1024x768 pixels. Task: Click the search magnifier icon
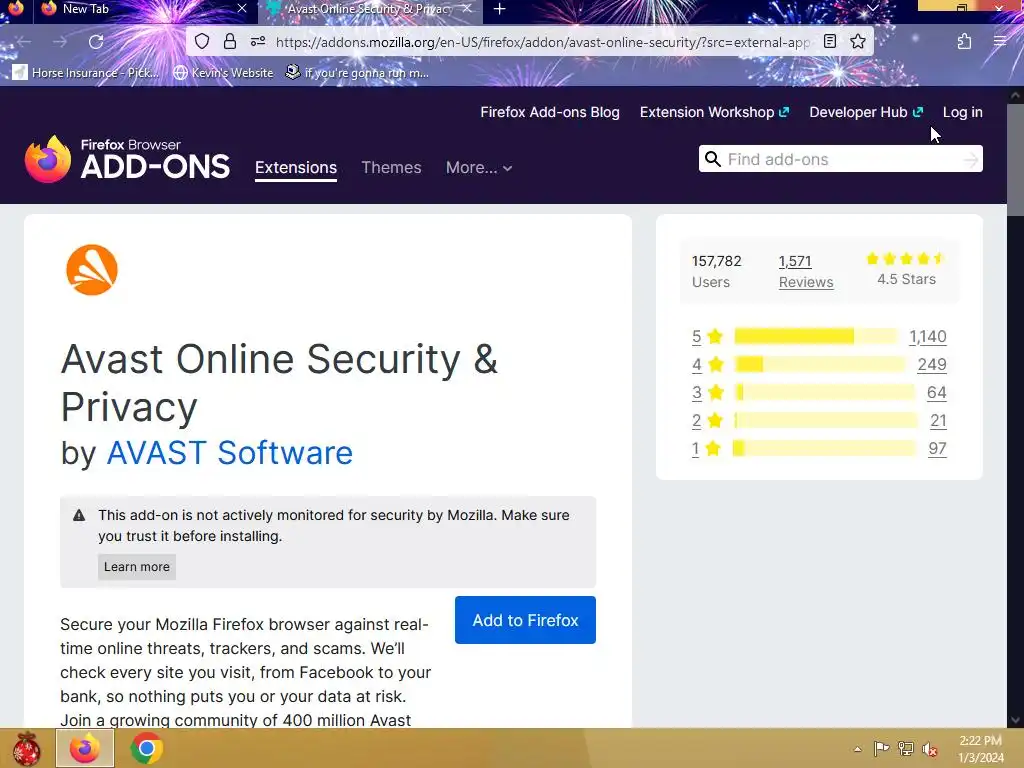pyautogui.click(x=712, y=159)
